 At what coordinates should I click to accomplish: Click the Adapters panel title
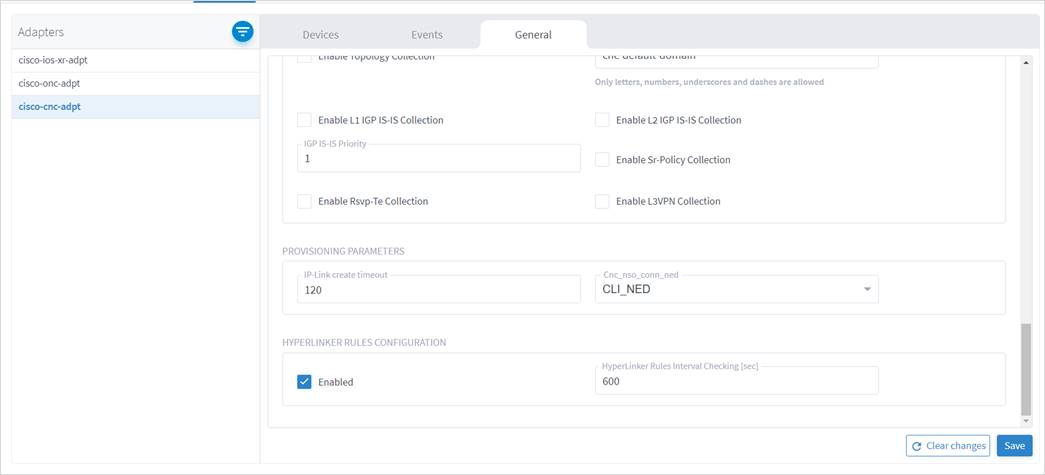pyautogui.click(x=41, y=32)
